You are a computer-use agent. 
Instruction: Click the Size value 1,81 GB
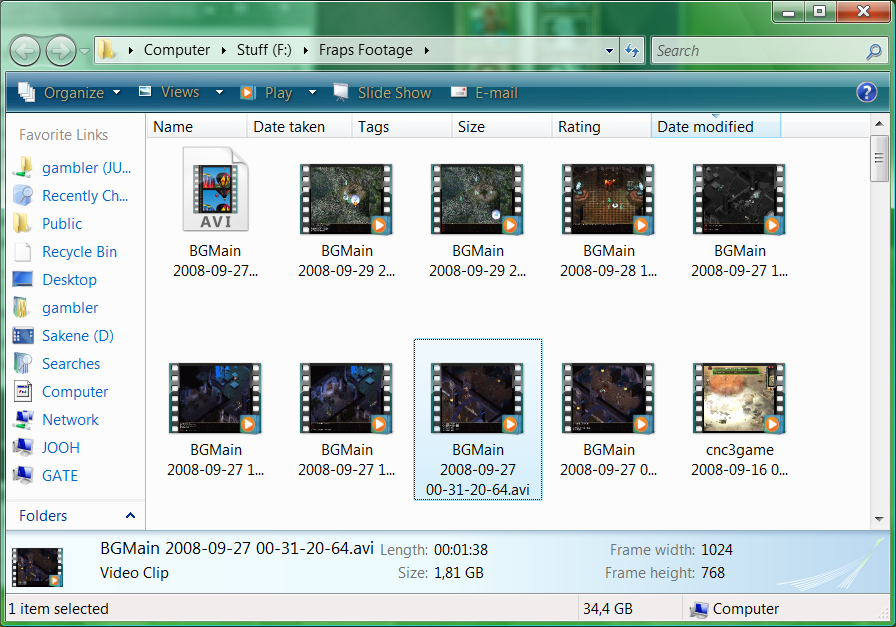pyautogui.click(x=459, y=573)
